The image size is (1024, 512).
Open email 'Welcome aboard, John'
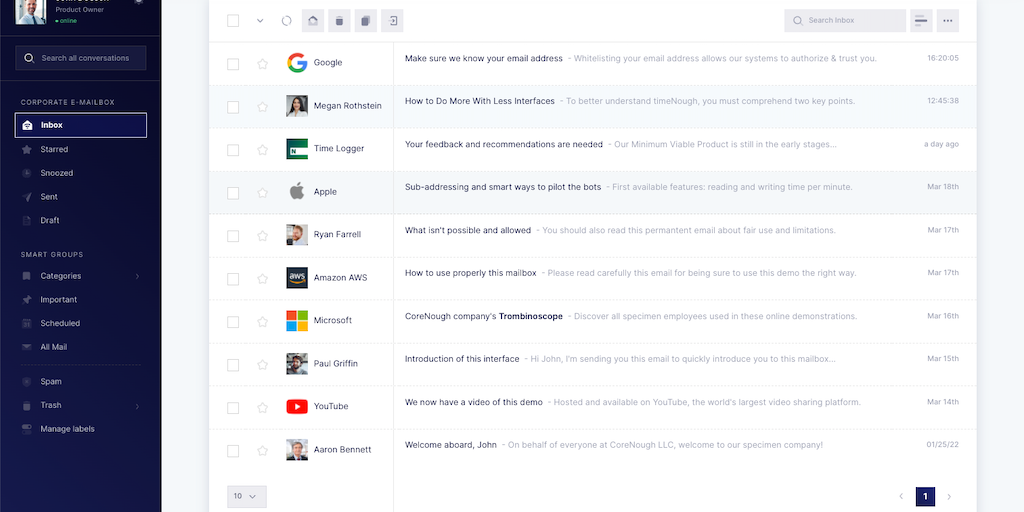click(x=451, y=445)
